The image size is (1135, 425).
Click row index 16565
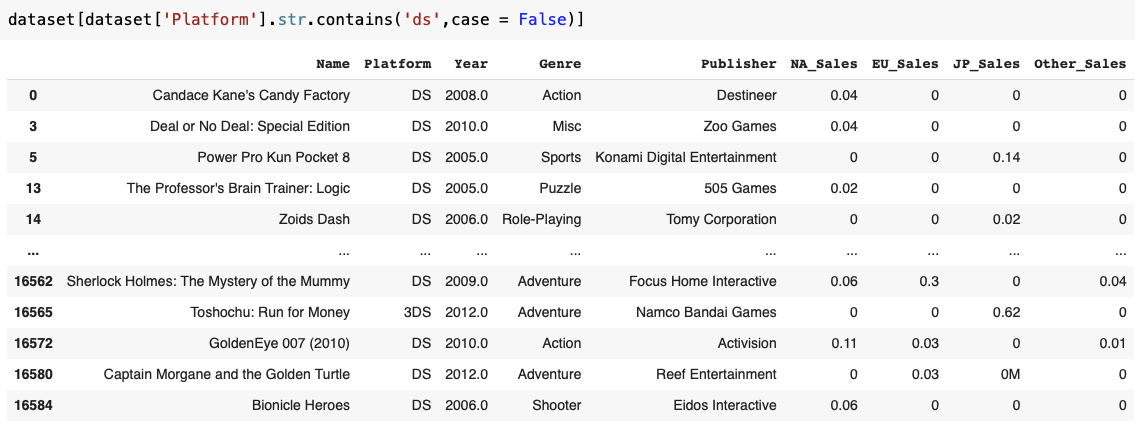point(35,312)
